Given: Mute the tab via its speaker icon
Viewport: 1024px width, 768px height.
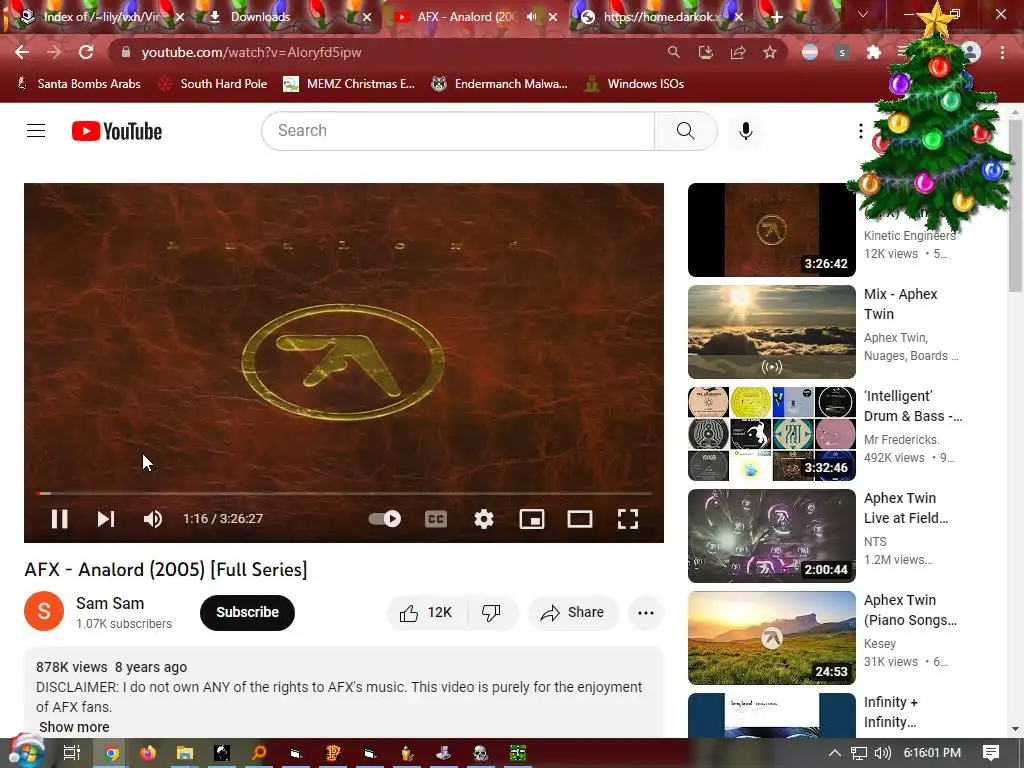Looking at the screenshot, I should pyautogui.click(x=532, y=17).
